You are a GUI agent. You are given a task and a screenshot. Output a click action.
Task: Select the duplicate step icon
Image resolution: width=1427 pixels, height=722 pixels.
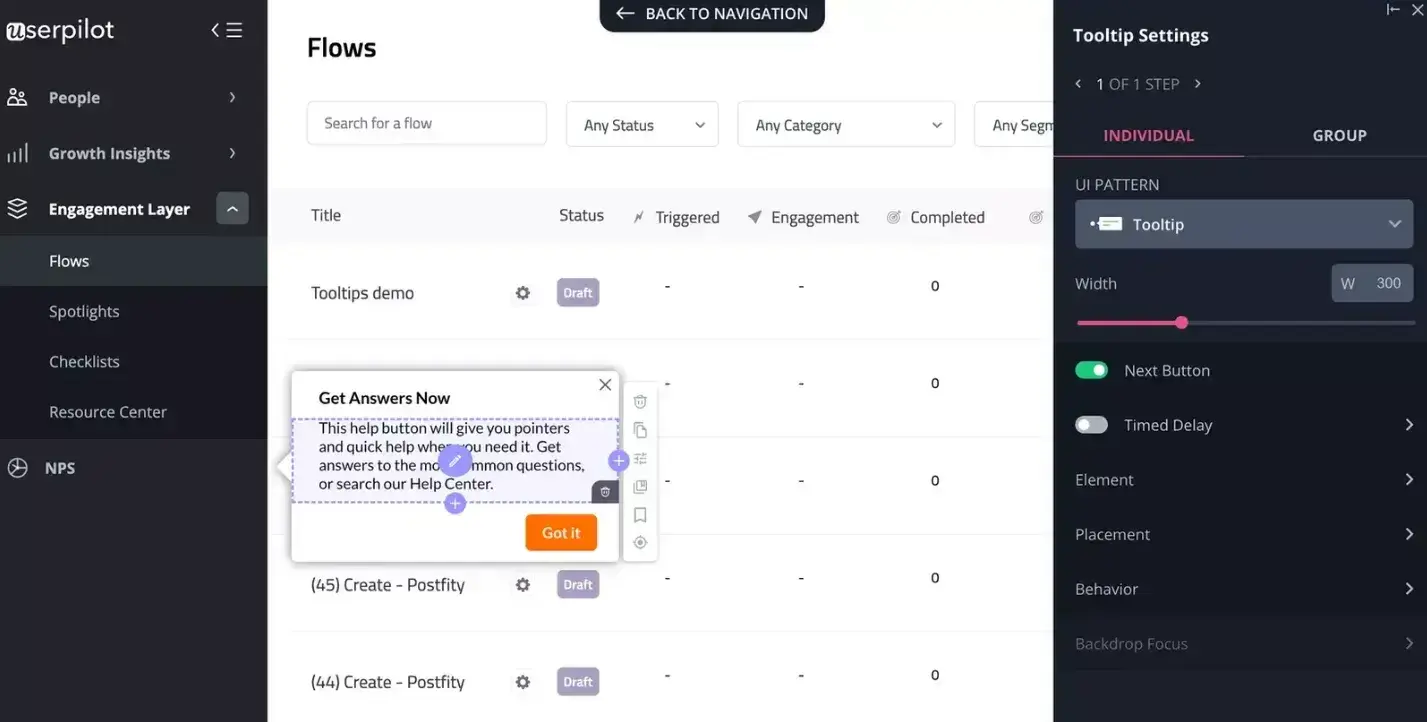(640, 429)
